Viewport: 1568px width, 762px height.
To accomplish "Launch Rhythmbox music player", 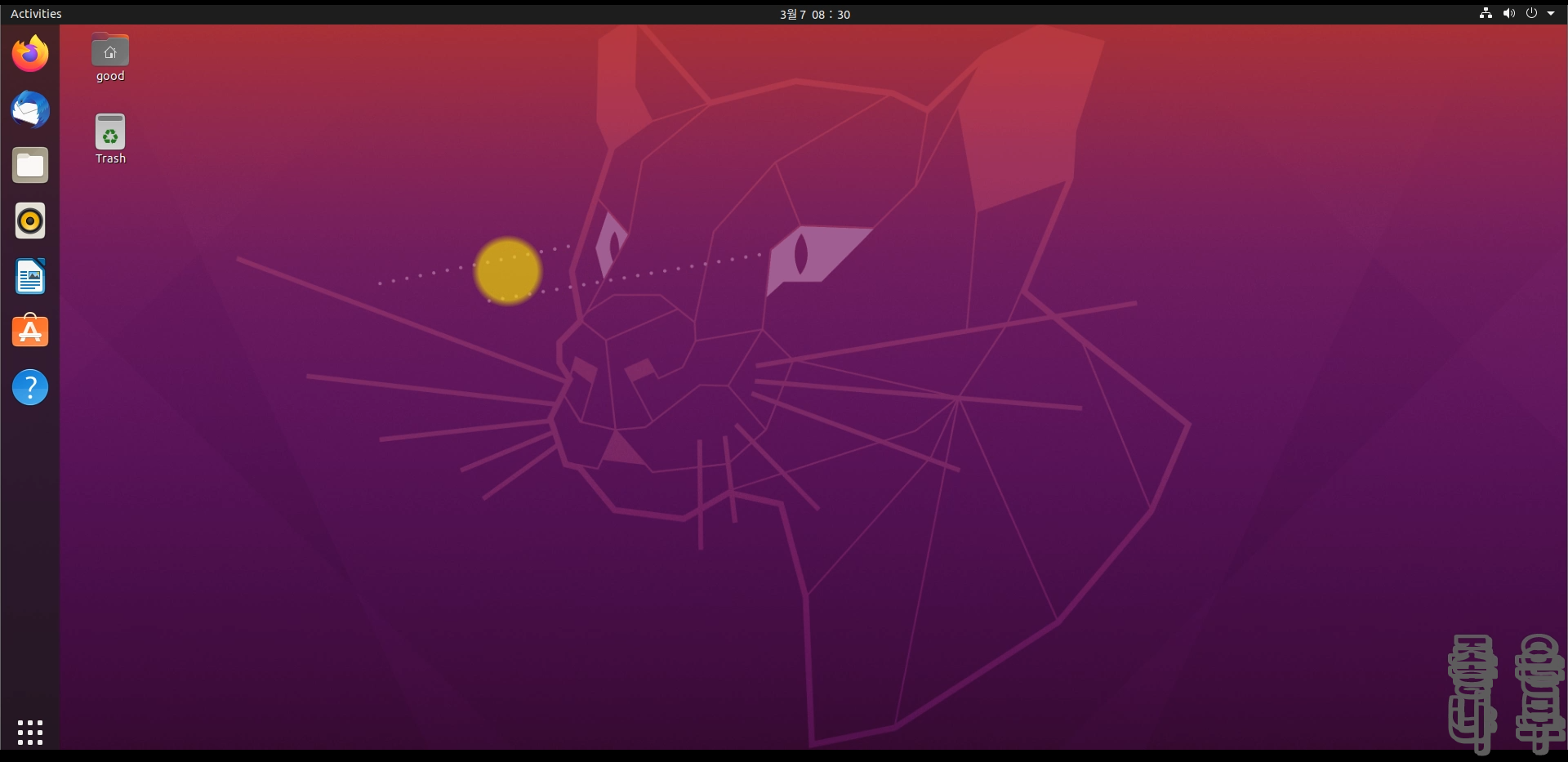I will (30, 221).
